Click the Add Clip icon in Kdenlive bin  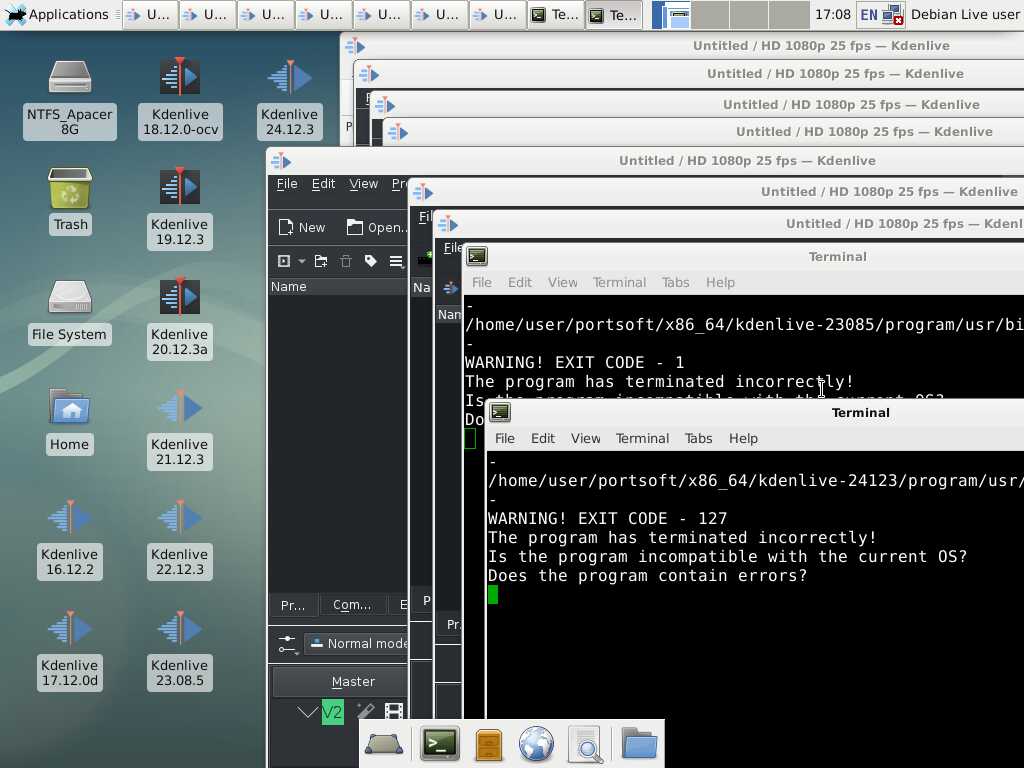tap(283, 261)
